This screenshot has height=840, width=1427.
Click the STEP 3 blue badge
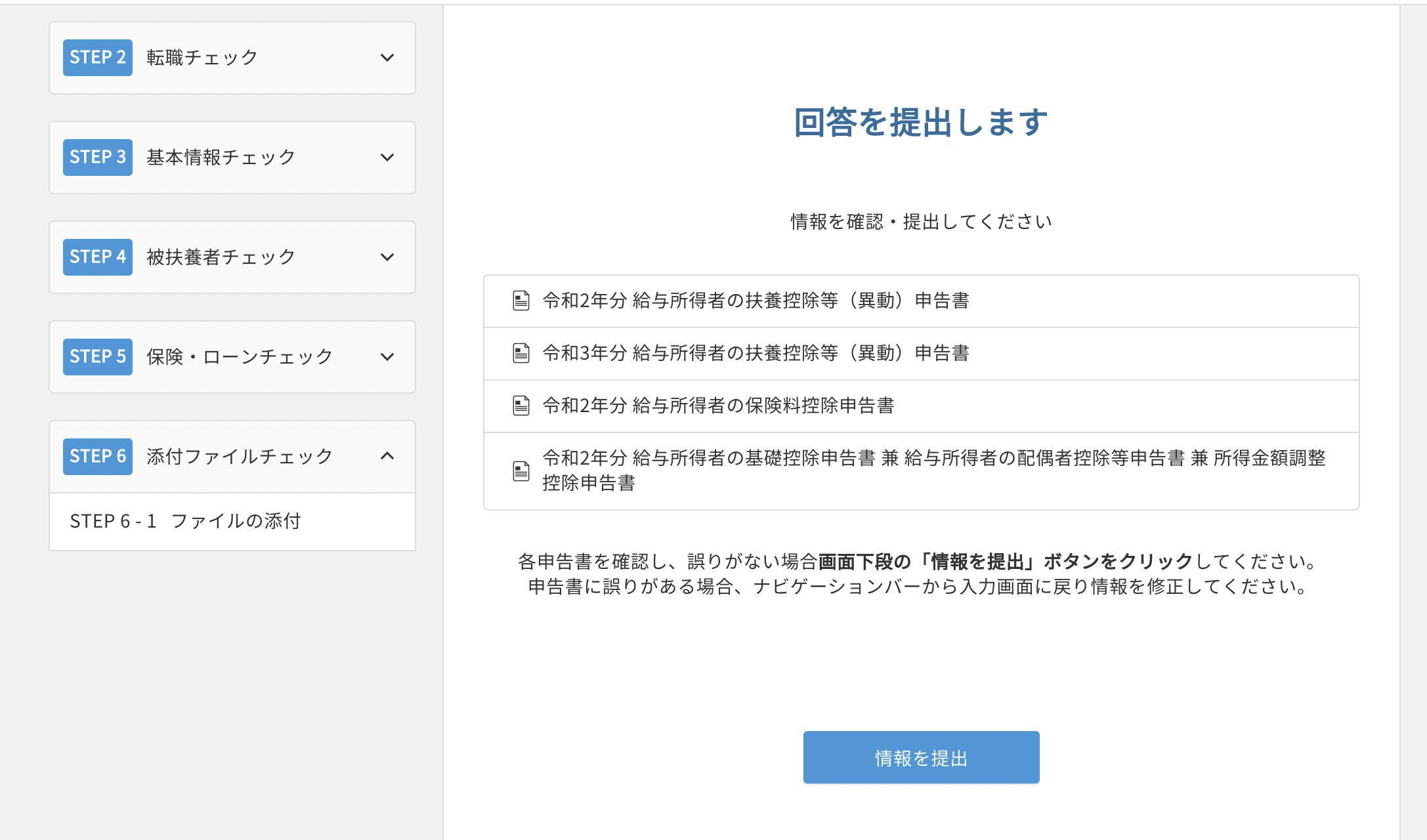pyautogui.click(x=97, y=157)
